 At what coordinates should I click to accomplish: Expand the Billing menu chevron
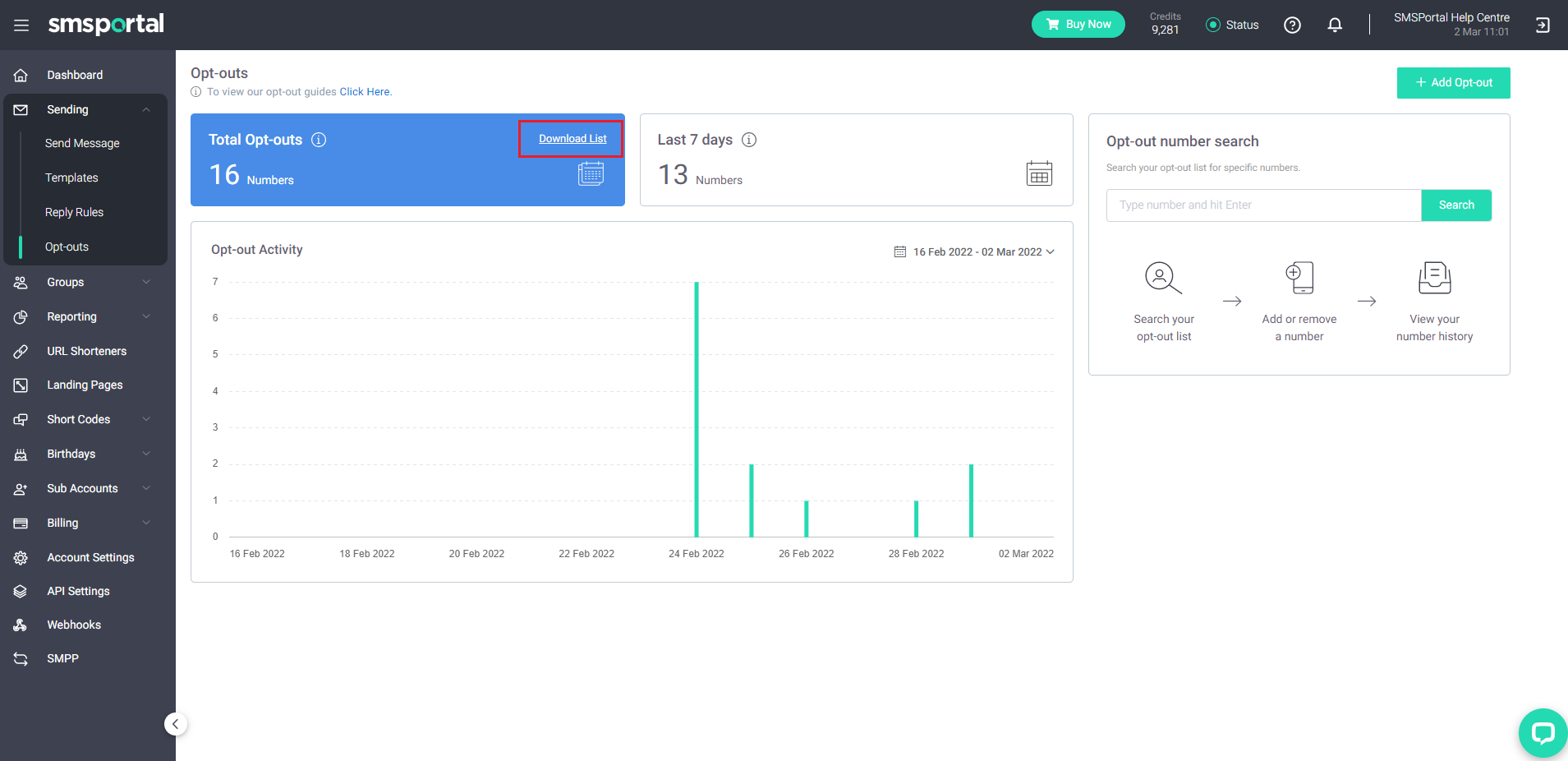point(146,523)
